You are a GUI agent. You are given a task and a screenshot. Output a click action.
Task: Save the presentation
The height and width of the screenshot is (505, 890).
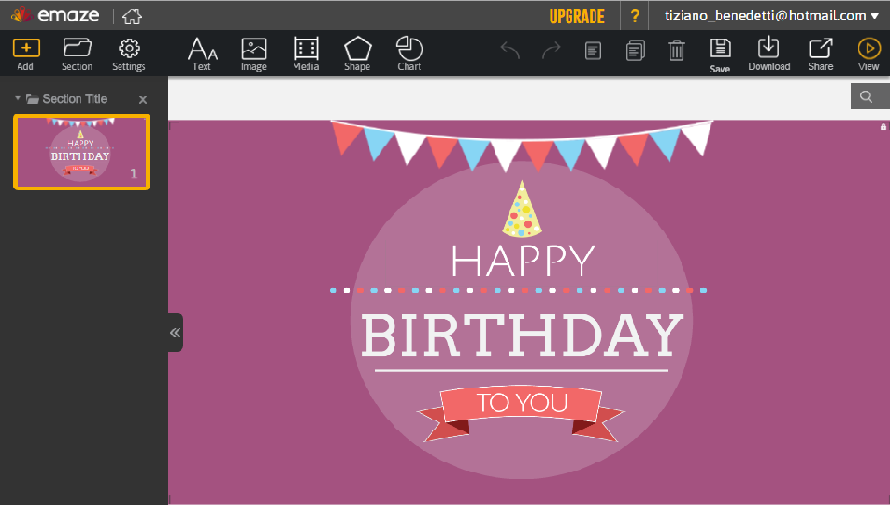point(720,55)
